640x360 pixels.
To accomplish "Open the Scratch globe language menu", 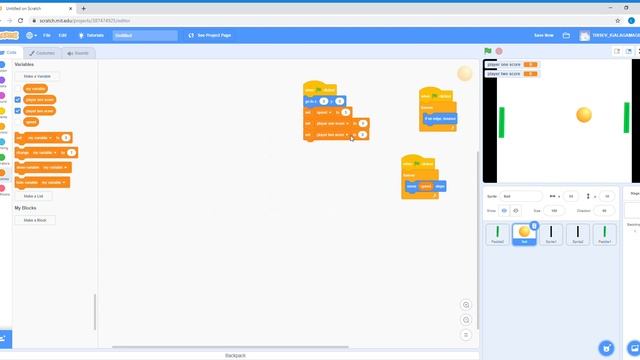I will point(31,36).
